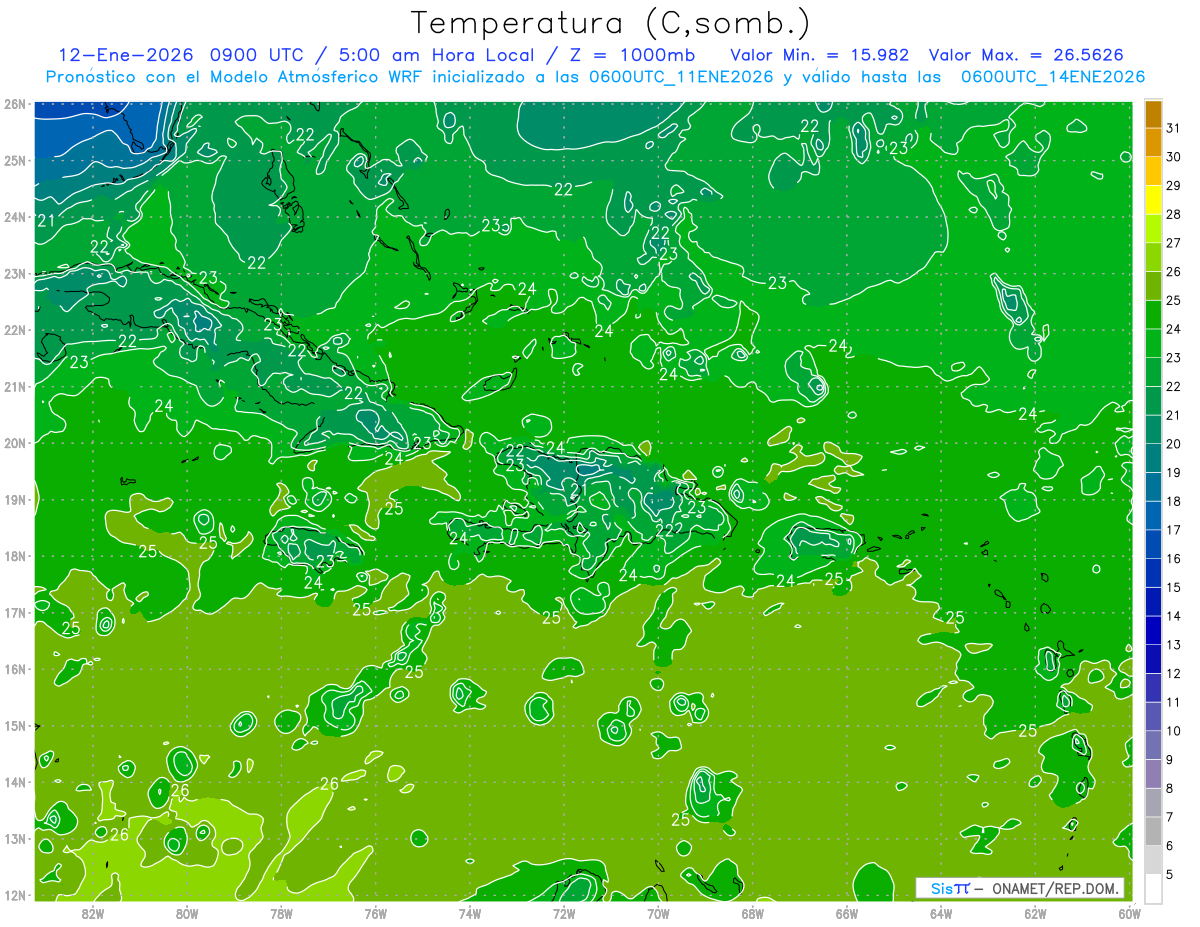Click the '72W' longitude axis label
Image resolution: width=1200 pixels, height=927 pixels.
564,913
